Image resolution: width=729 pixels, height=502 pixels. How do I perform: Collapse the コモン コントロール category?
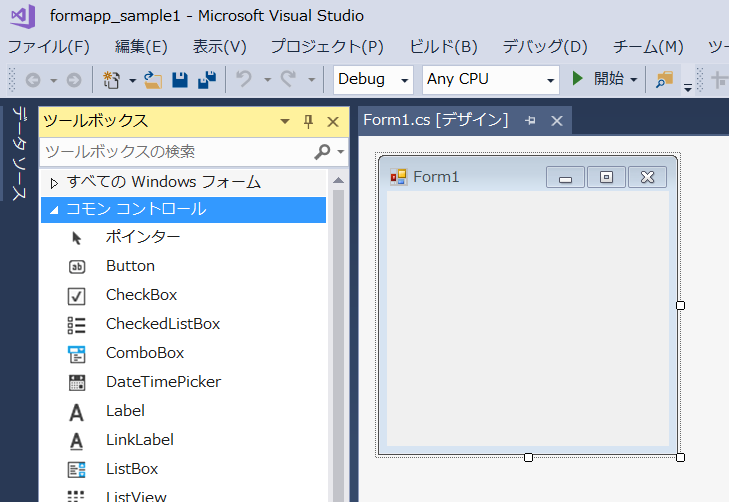coord(54,210)
